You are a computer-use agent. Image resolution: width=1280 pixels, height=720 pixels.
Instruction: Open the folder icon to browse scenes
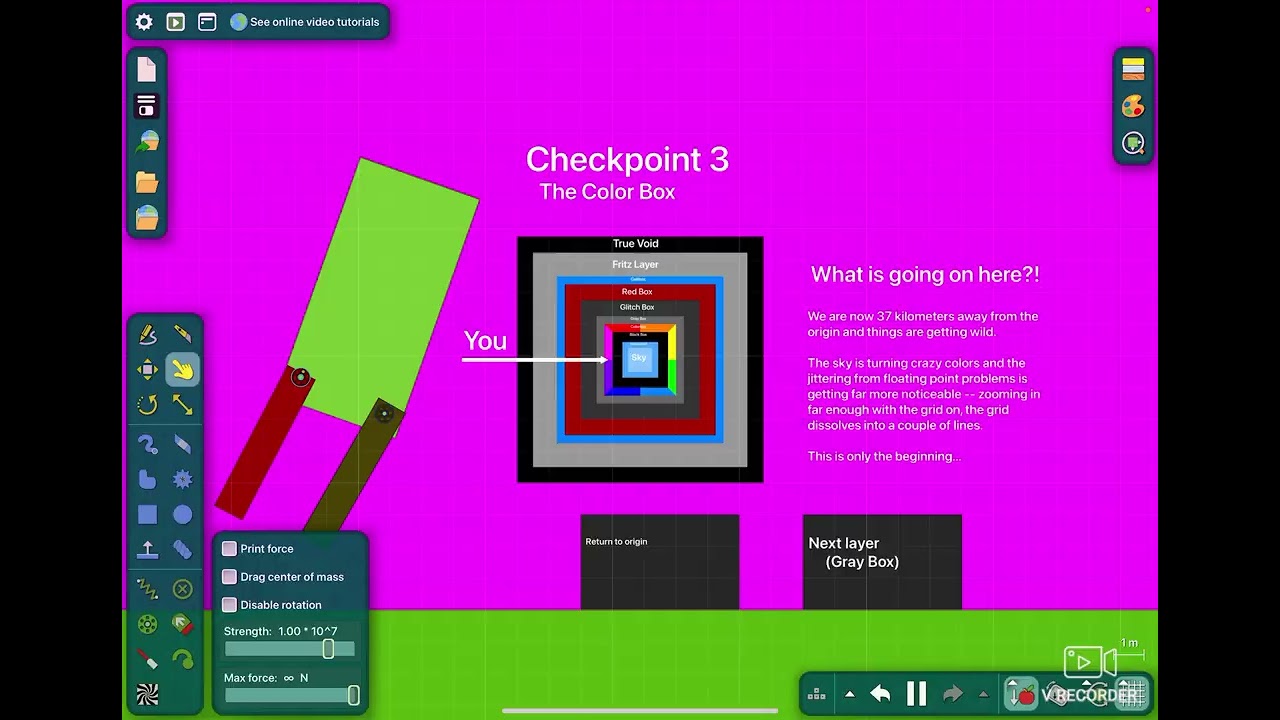coord(147,181)
